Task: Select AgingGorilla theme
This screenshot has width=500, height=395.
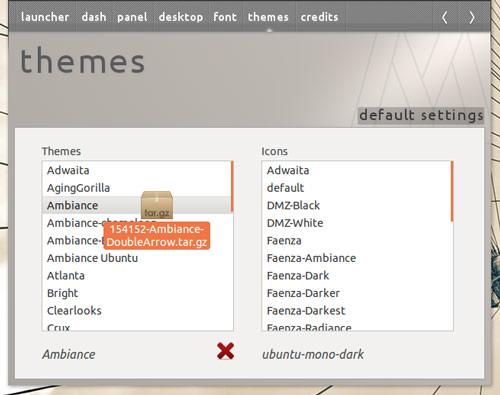Action: tap(137, 188)
